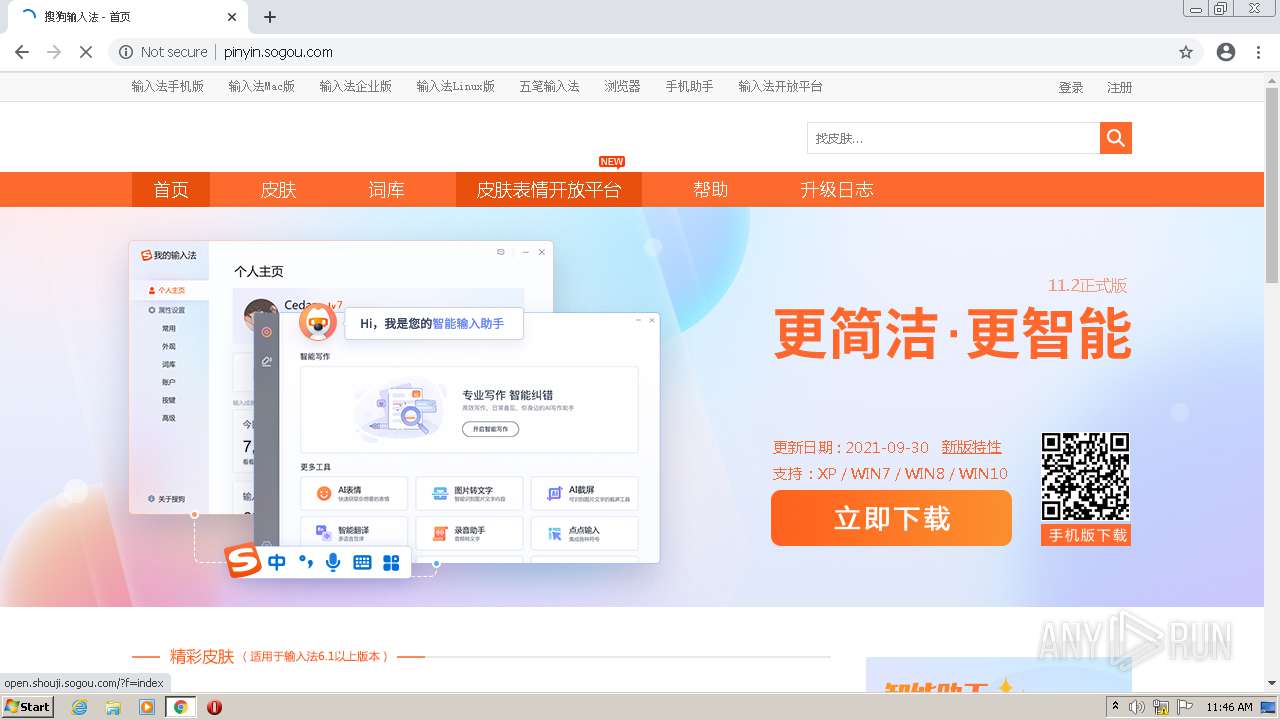Open the 皮肤 navigation tab
Screen dimensions: 1280x720
point(278,189)
